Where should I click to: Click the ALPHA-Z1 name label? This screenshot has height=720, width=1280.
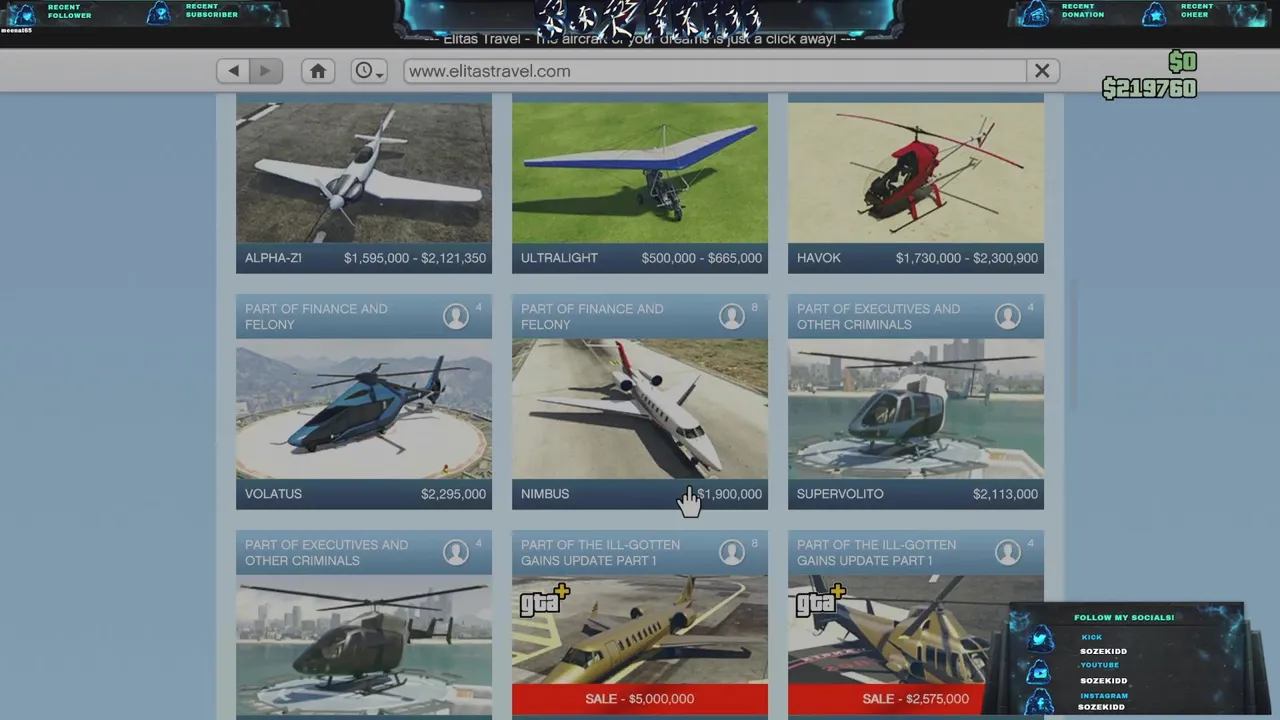(273, 258)
